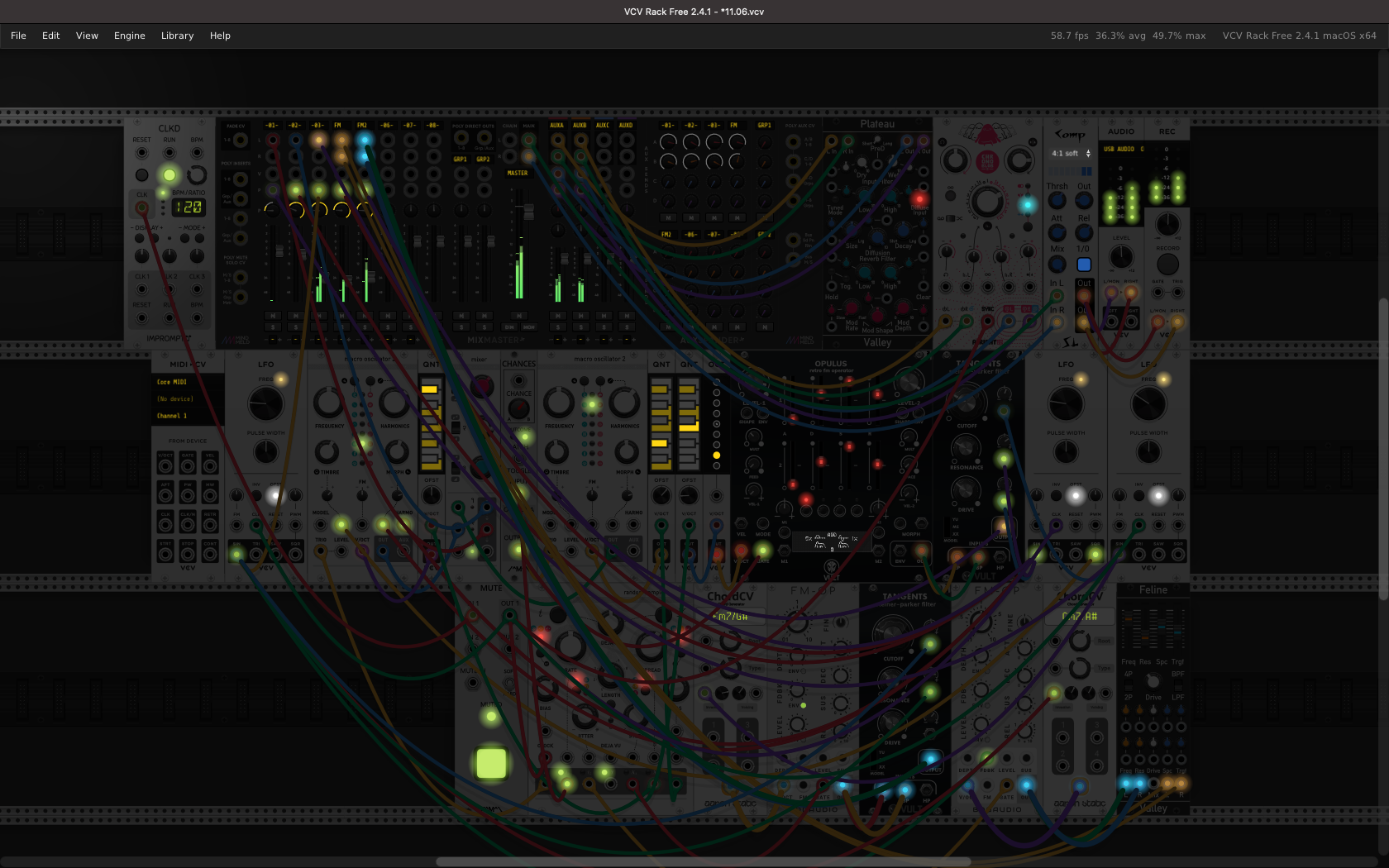Toggle the blue 1/0 bypass button on Comp
Screen dimensions: 1389x868
[1084, 265]
